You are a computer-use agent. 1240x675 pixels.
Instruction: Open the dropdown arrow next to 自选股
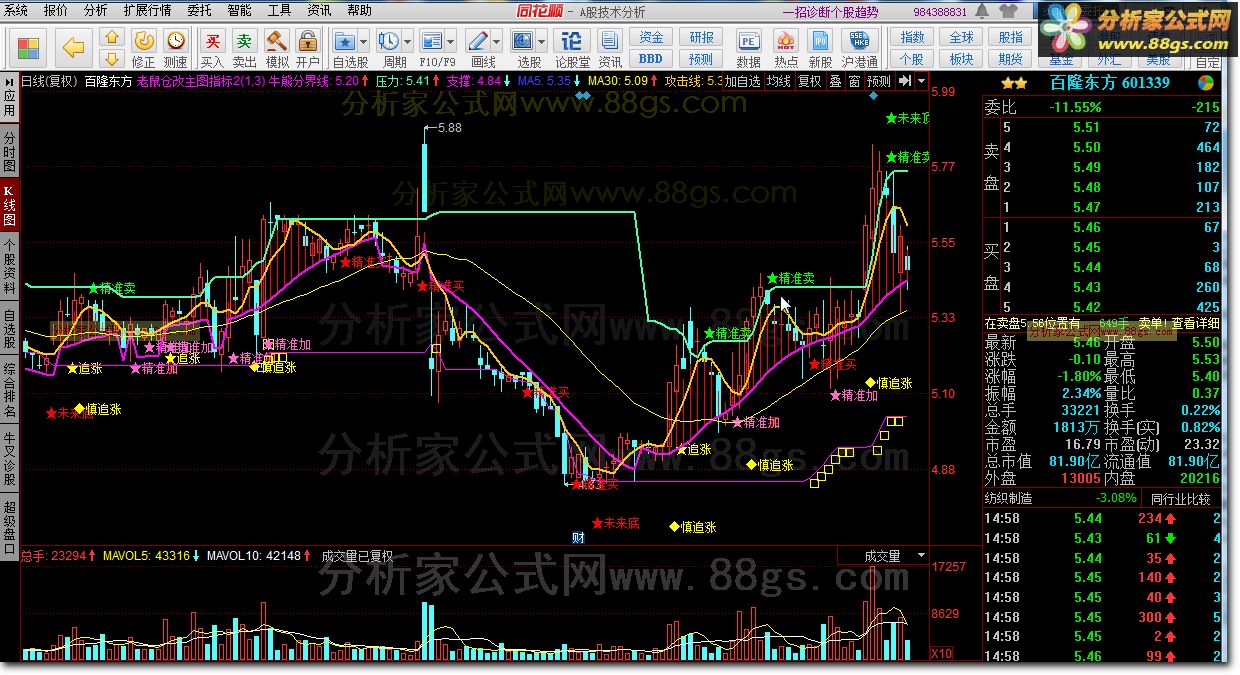coord(364,42)
